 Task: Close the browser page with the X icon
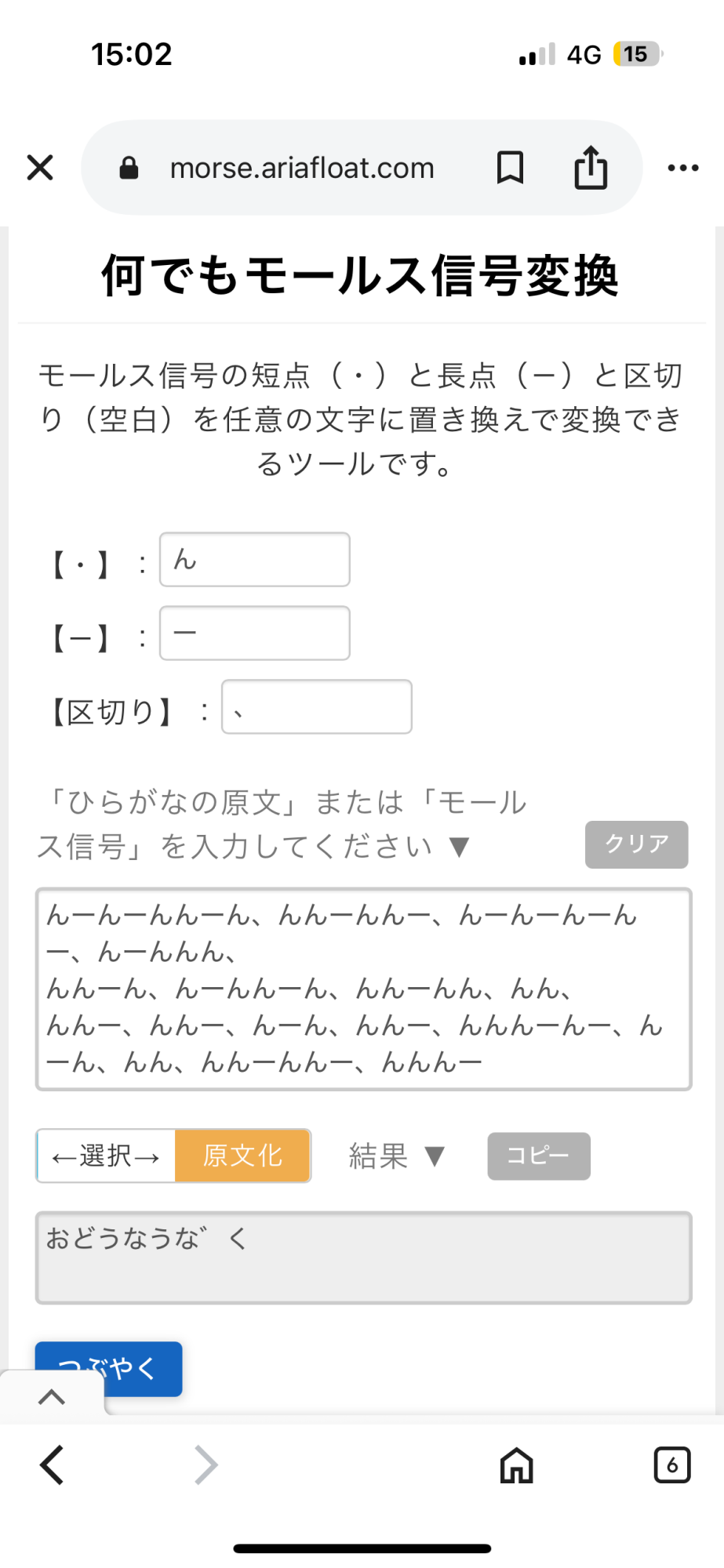coord(40,167)
